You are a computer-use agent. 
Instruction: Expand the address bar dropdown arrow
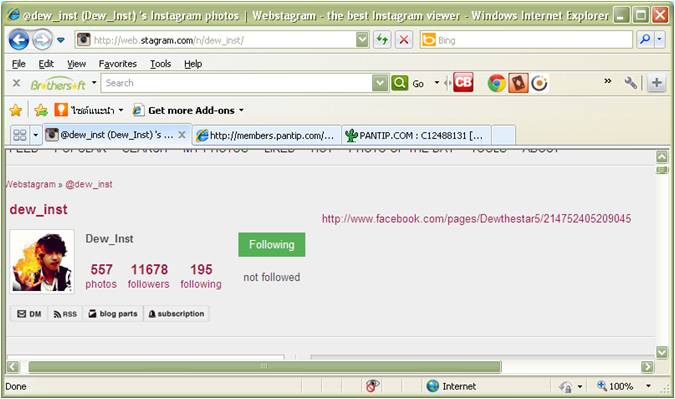tap(362, 40)
